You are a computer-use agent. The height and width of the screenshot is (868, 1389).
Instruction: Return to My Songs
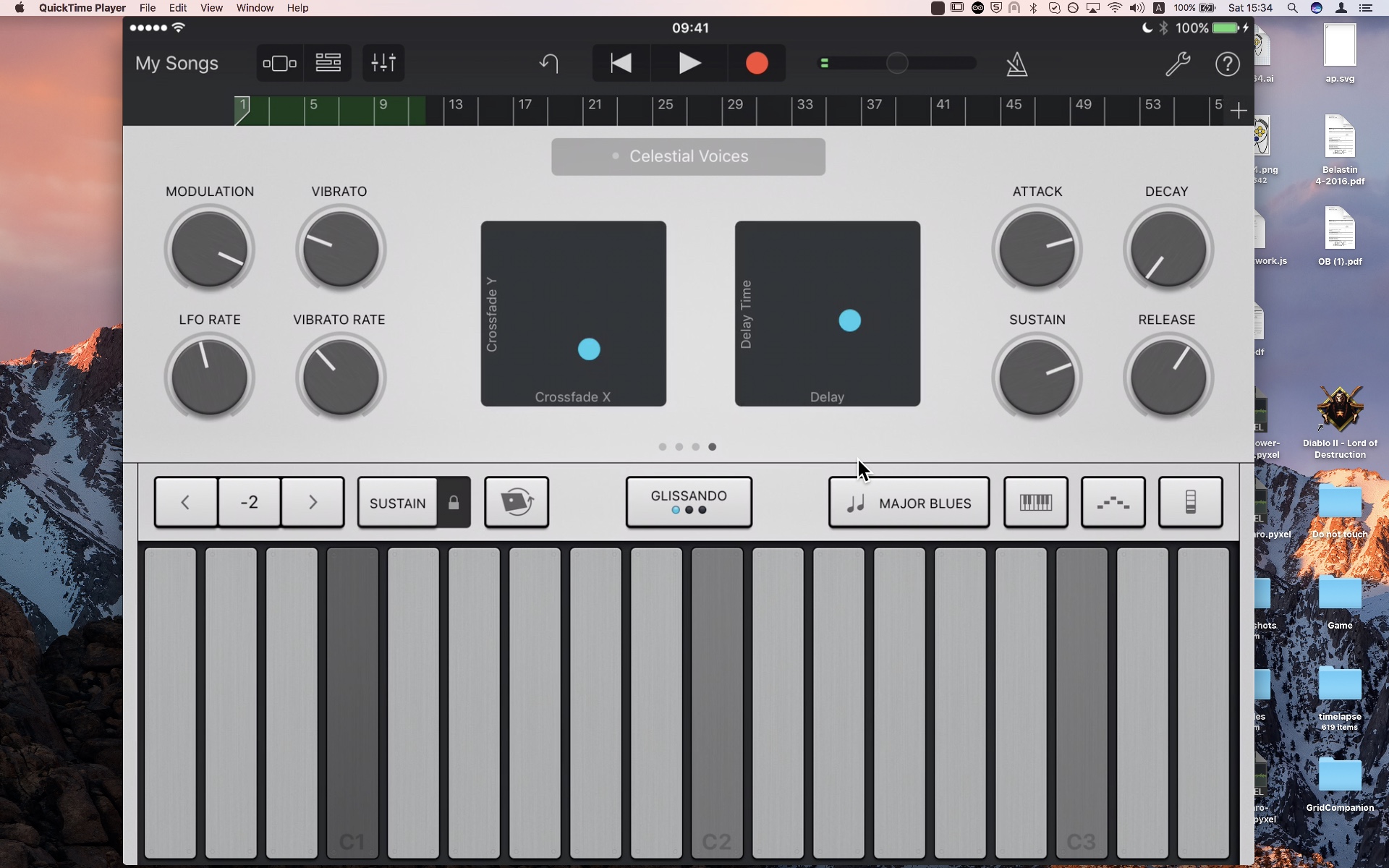[x=177, y=64]
